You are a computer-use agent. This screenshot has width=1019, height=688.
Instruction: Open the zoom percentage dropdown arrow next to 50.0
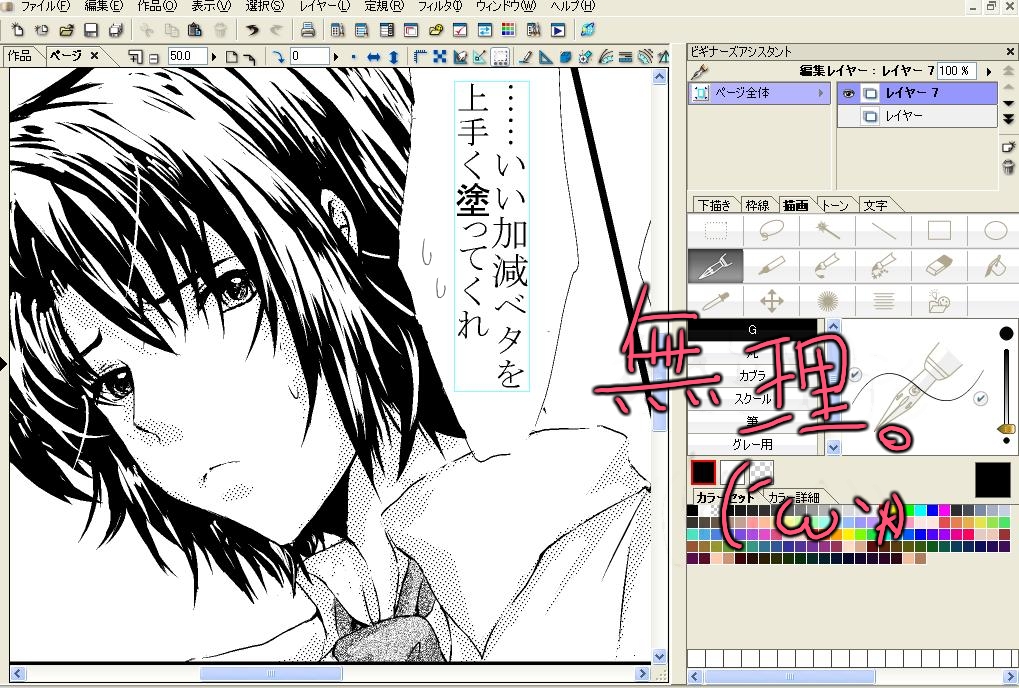pyautogui.click(x=214, y=57)
